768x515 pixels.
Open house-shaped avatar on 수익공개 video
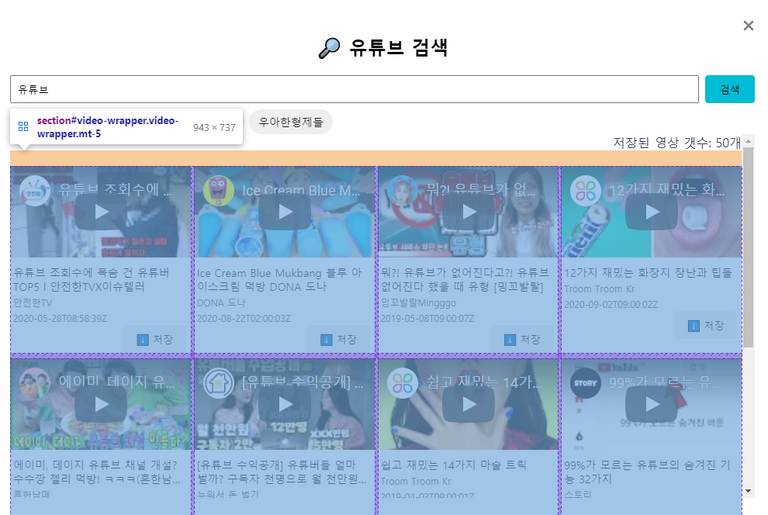pyautogui.click(x=218, y=383)
